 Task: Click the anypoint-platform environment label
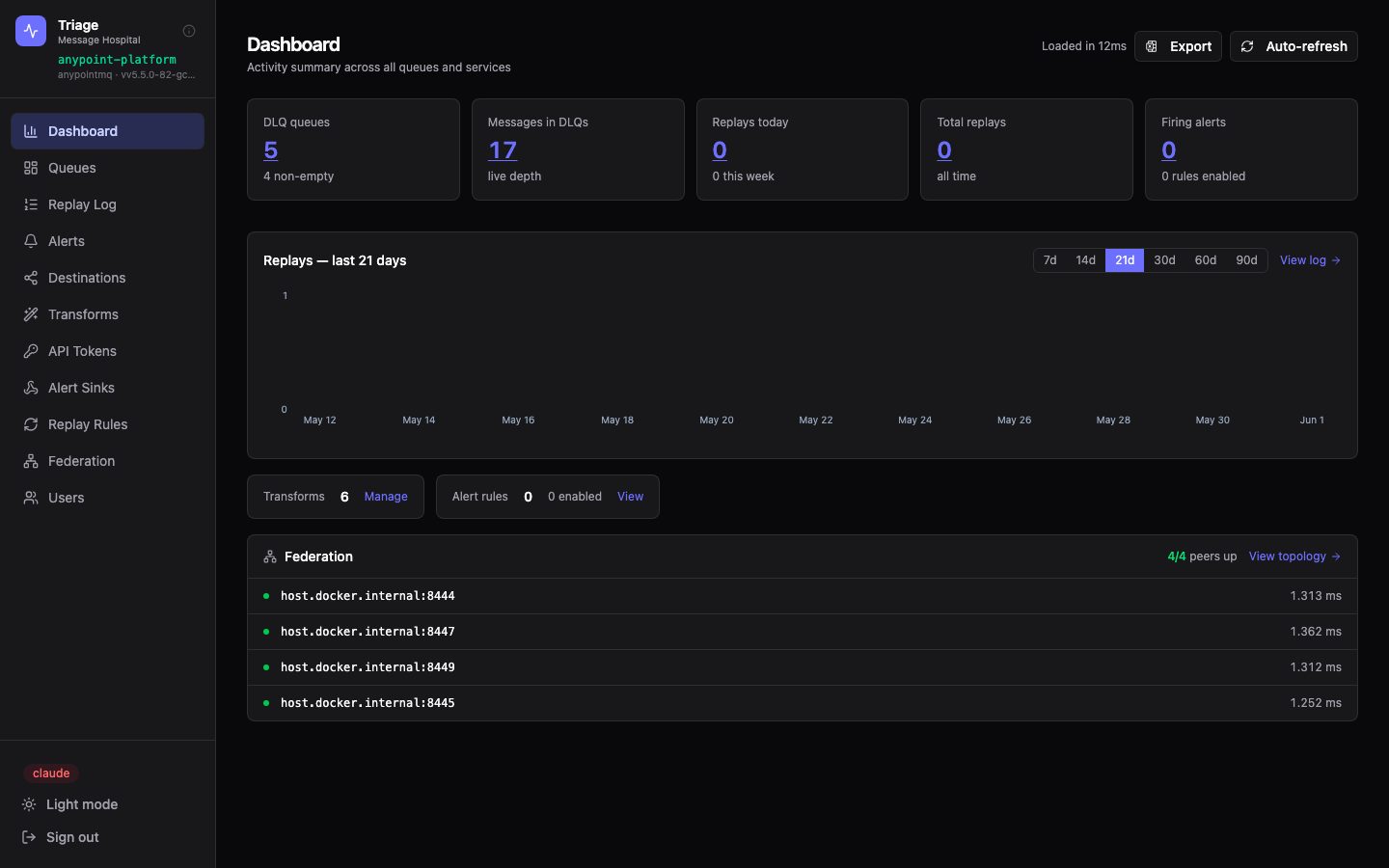pos(117,60)
